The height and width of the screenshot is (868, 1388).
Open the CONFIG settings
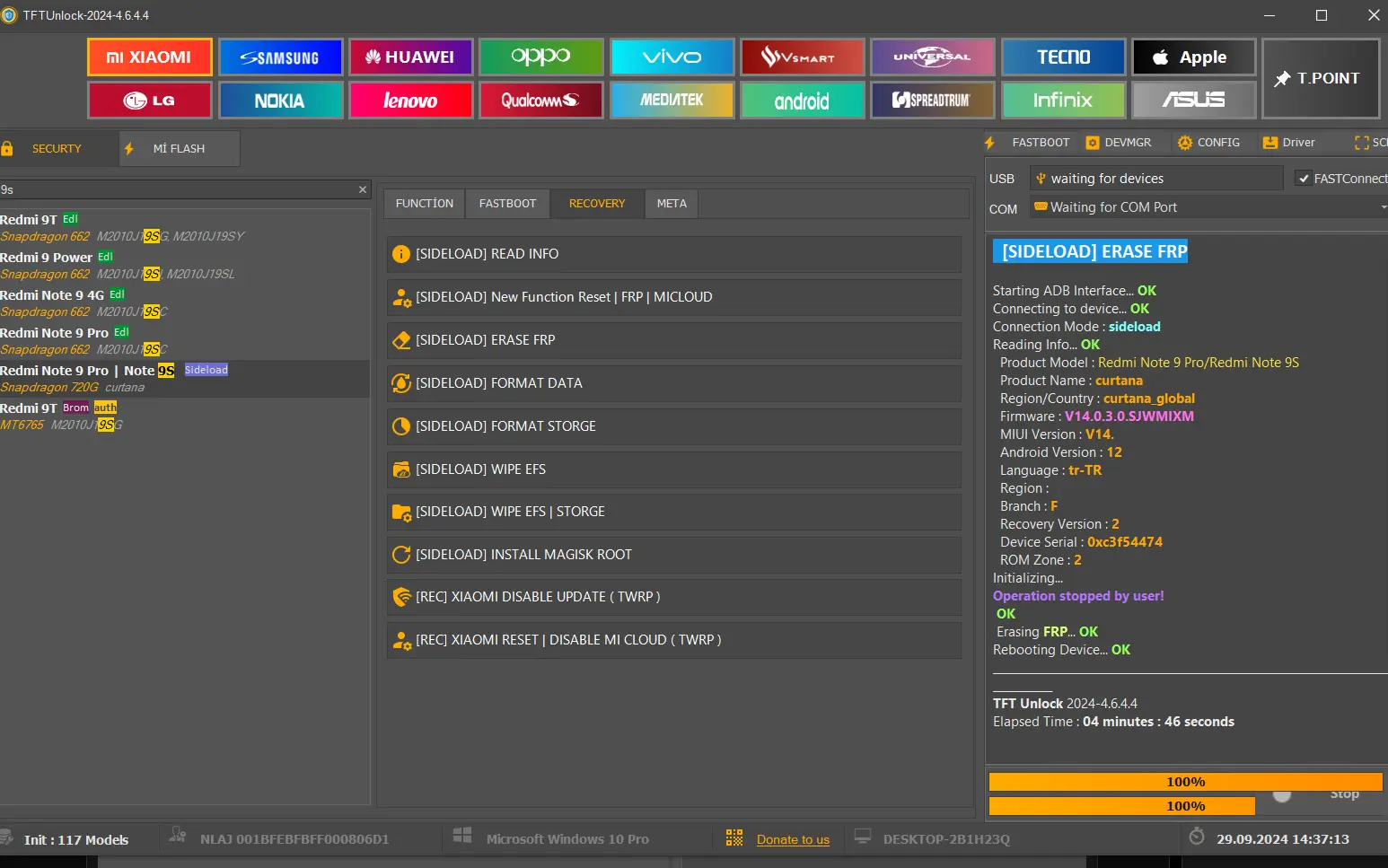1209,143
